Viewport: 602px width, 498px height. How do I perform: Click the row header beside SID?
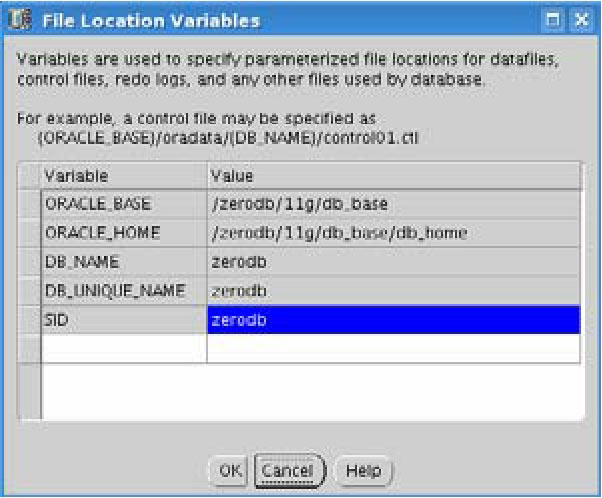[x=29, y=319]
